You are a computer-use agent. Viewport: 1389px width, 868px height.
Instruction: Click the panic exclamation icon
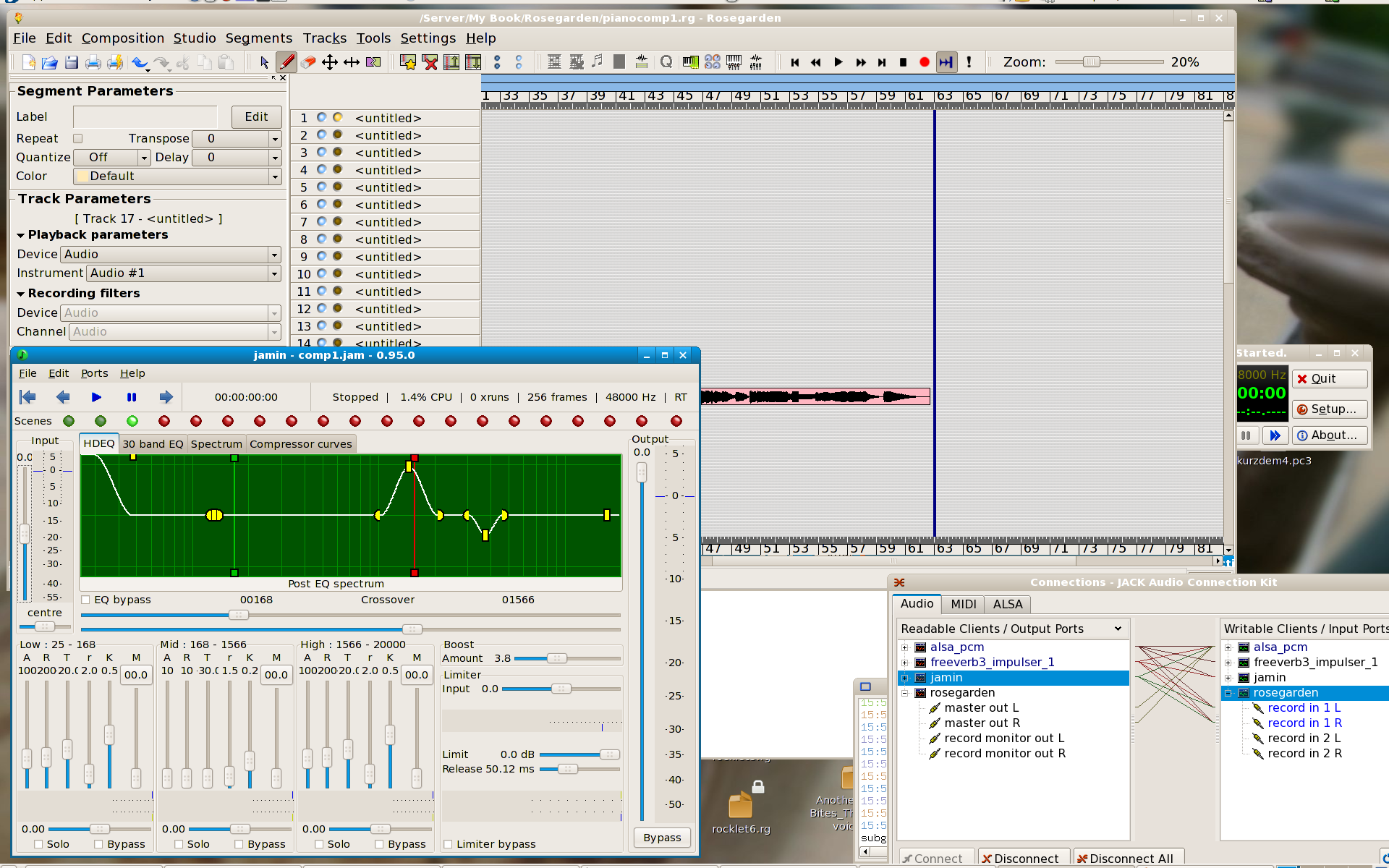(969, 63)
